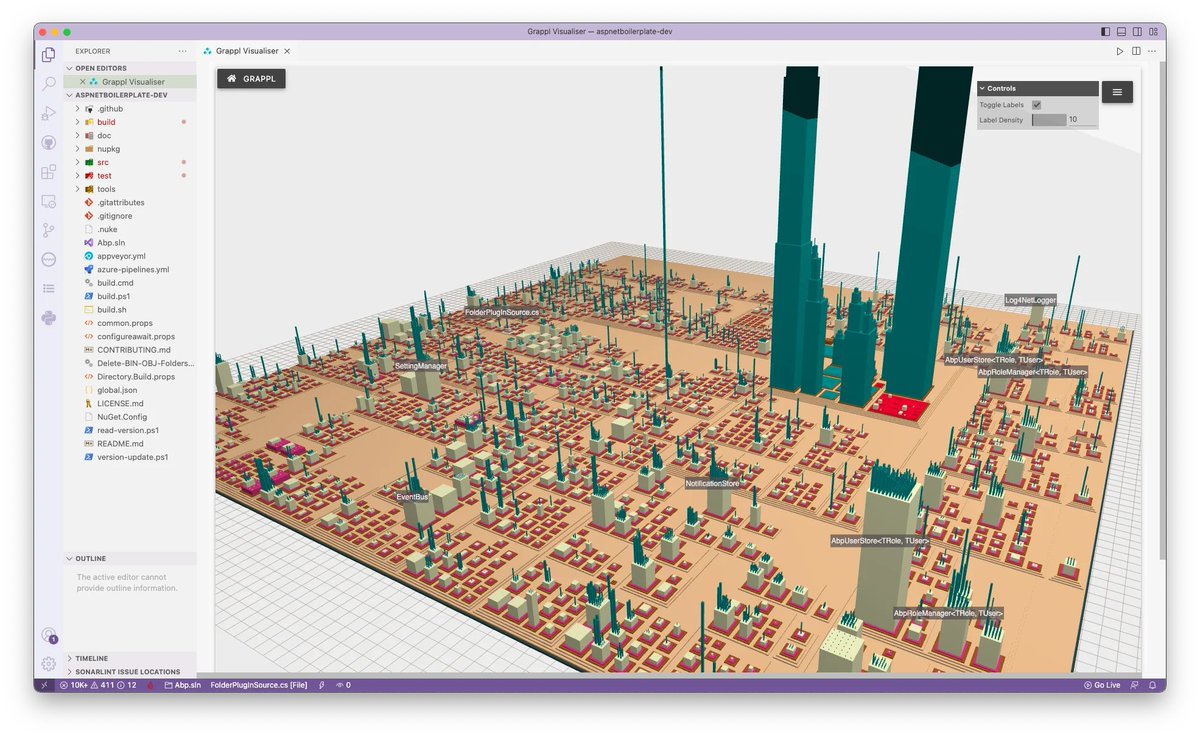
Task: Open azure-pipelines.yml file
Action: [130, 269]
